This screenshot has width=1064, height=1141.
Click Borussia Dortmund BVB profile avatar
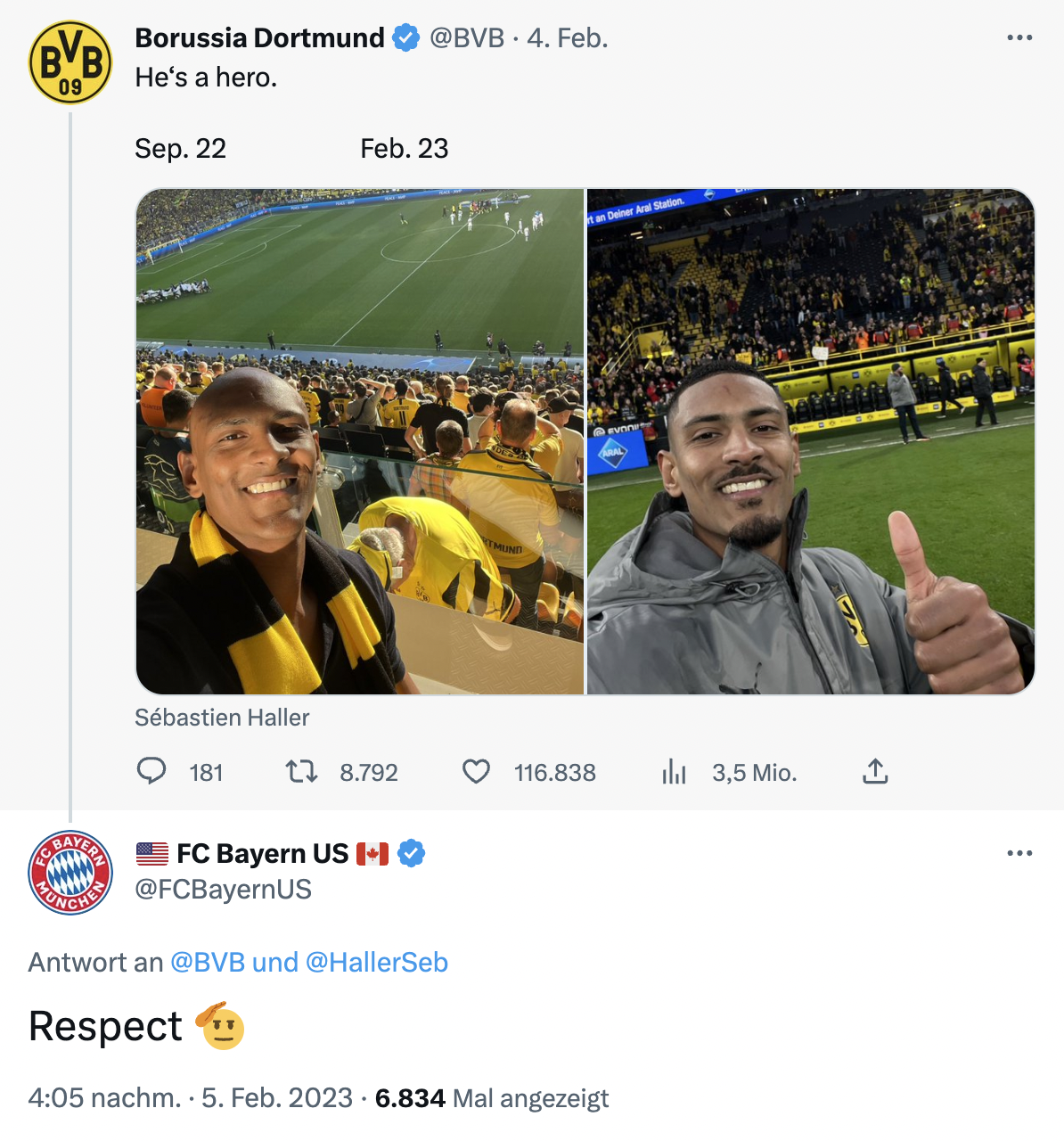pos(70,62)
